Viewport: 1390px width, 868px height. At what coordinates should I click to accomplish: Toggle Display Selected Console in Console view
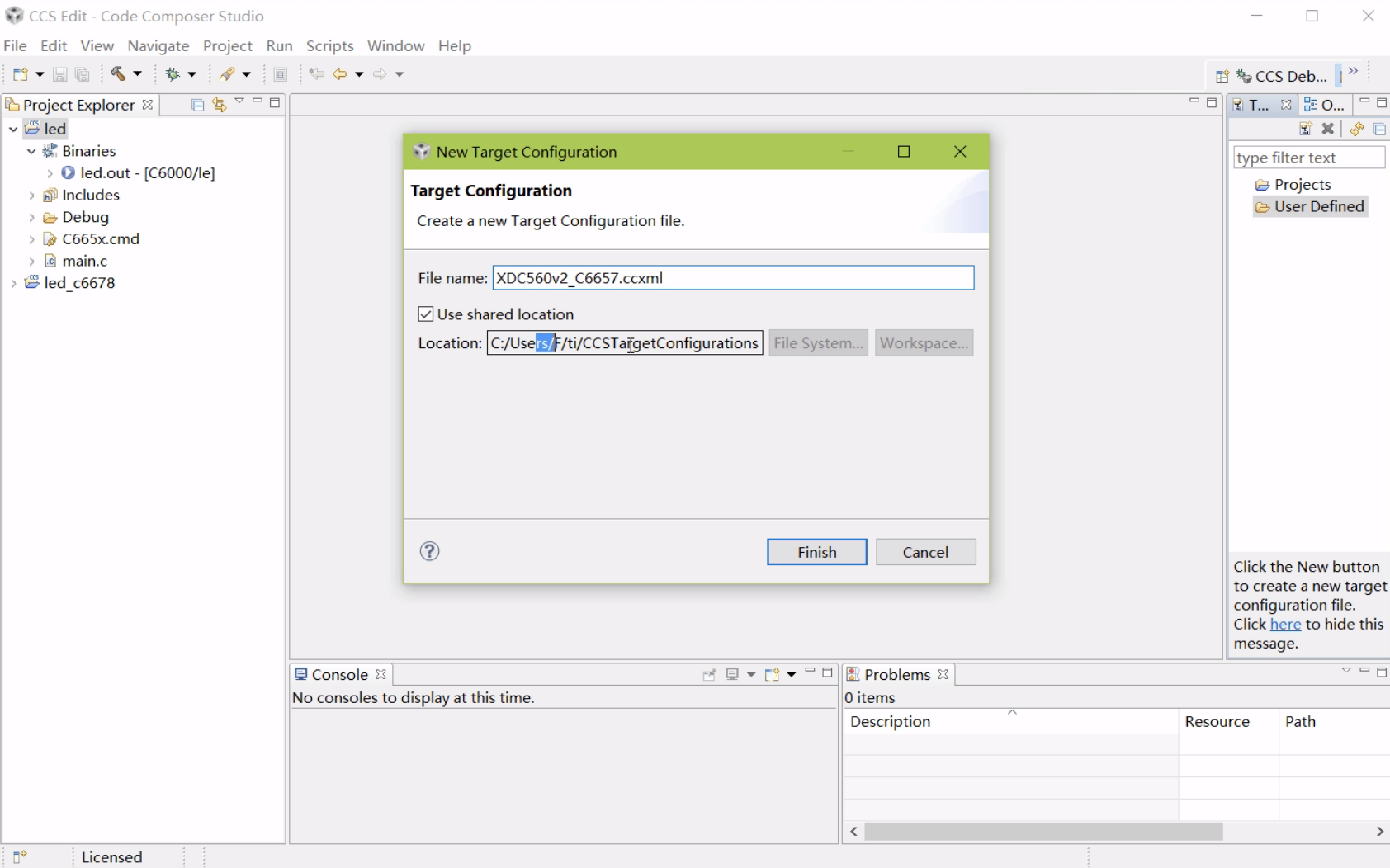(733, 674)
